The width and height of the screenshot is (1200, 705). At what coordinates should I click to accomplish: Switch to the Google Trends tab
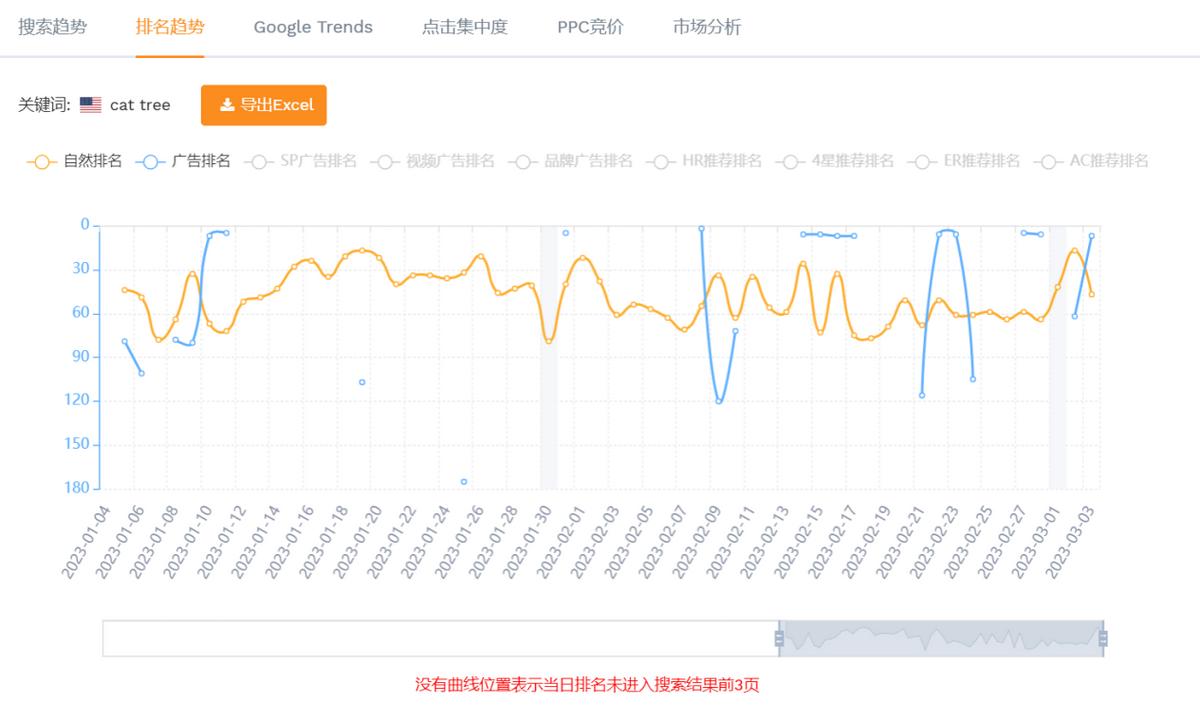pyautogui.click(x=313, y=28)
